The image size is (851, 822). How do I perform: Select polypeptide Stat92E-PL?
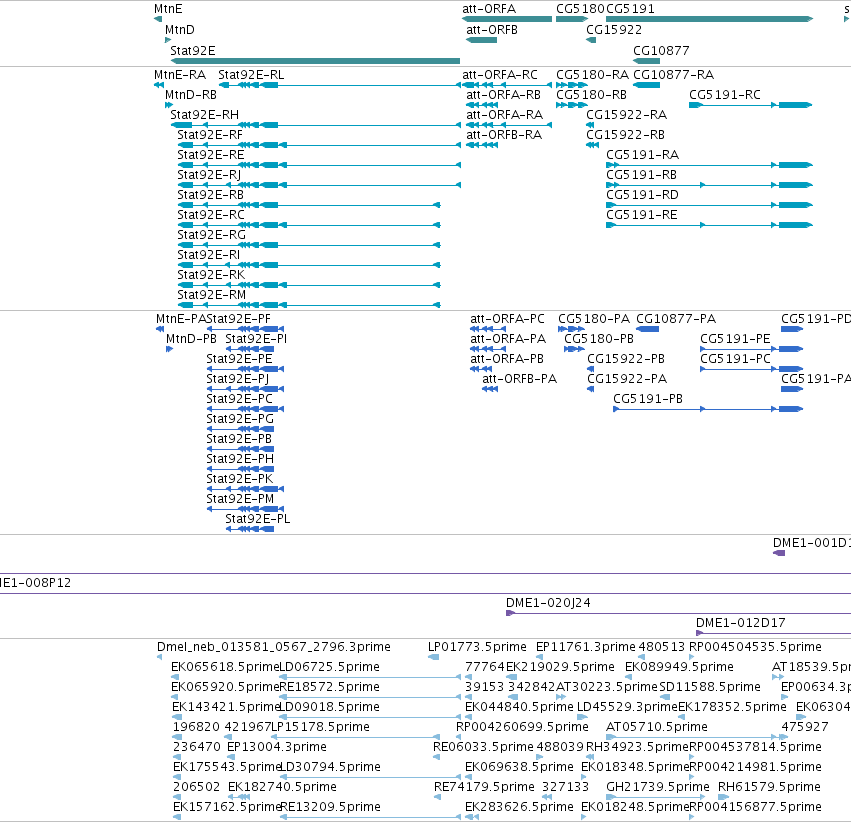(x=250, y=529)
